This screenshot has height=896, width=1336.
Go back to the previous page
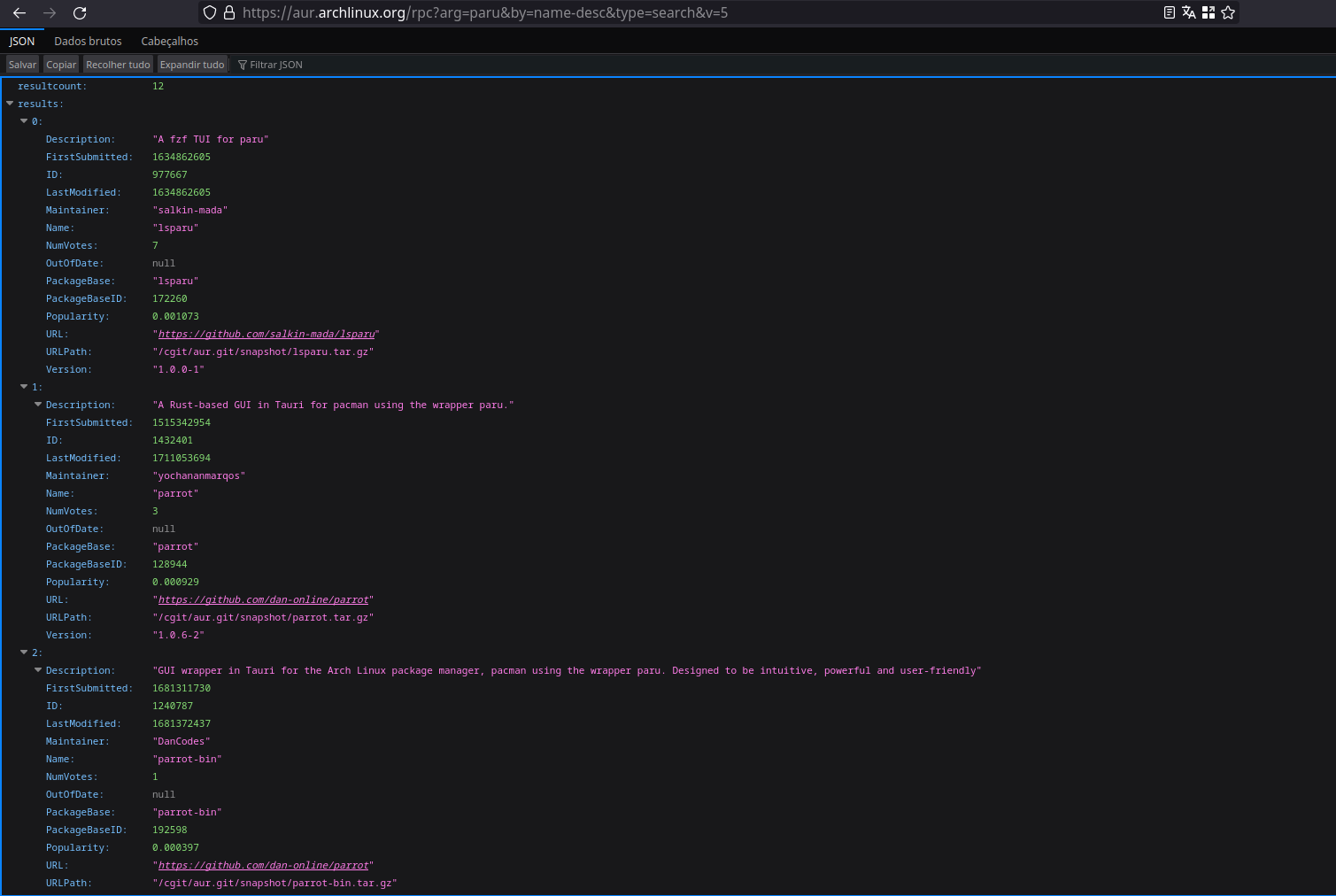[x=19, y=13]
